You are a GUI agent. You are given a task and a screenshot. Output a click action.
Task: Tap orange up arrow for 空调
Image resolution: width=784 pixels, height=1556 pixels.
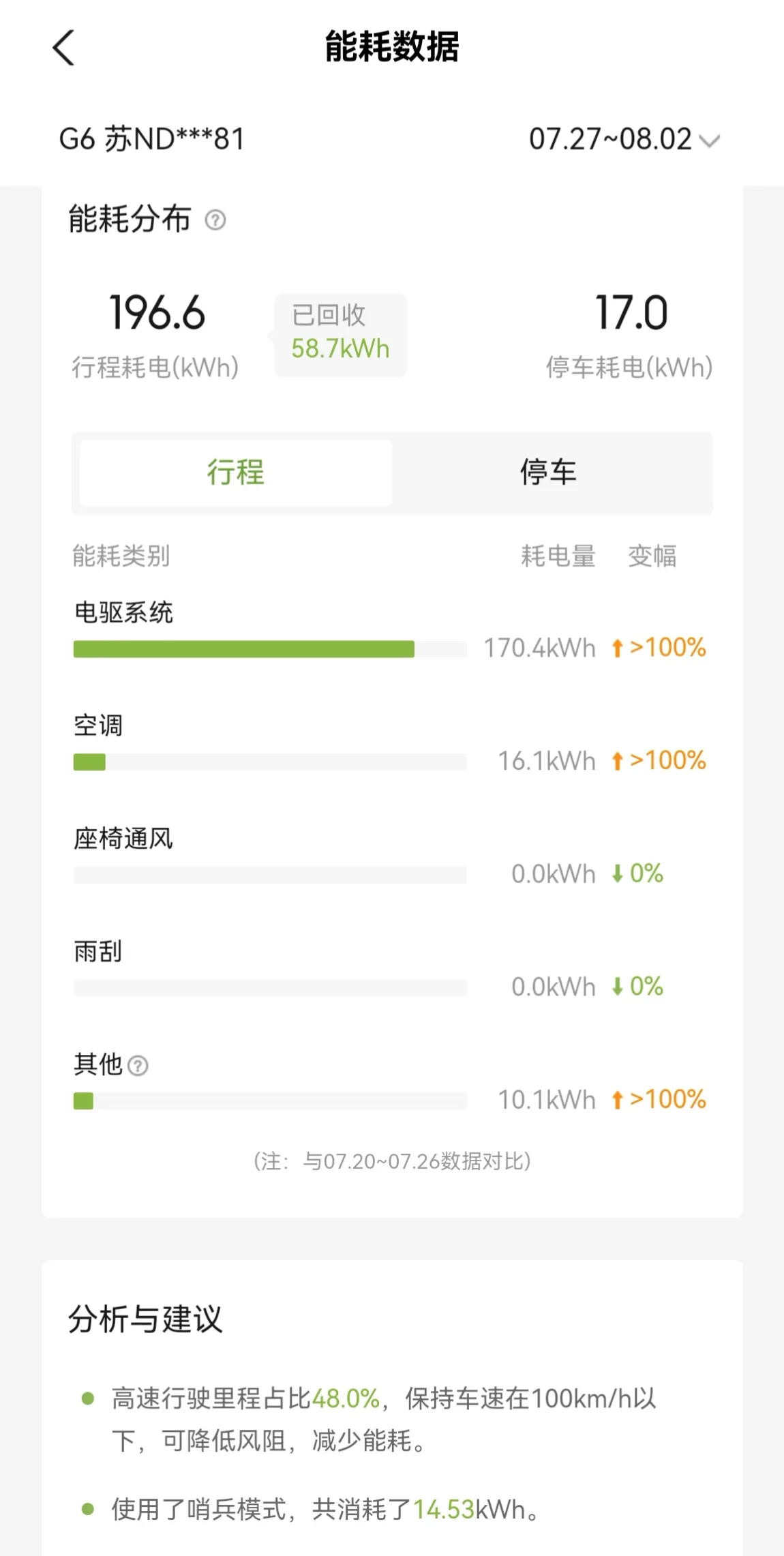point(617,761)
